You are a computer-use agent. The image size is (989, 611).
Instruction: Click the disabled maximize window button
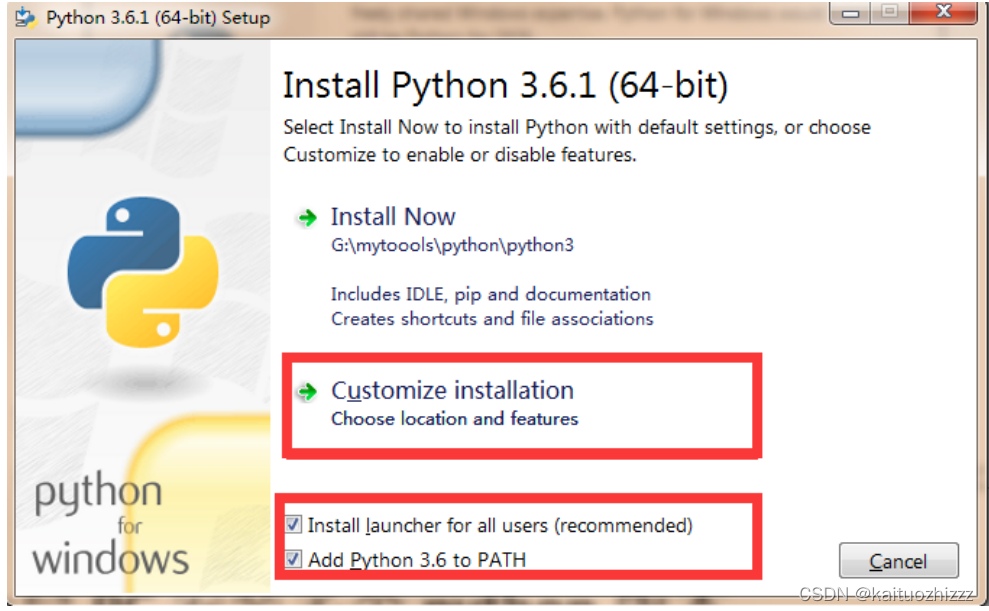[890, 12]
